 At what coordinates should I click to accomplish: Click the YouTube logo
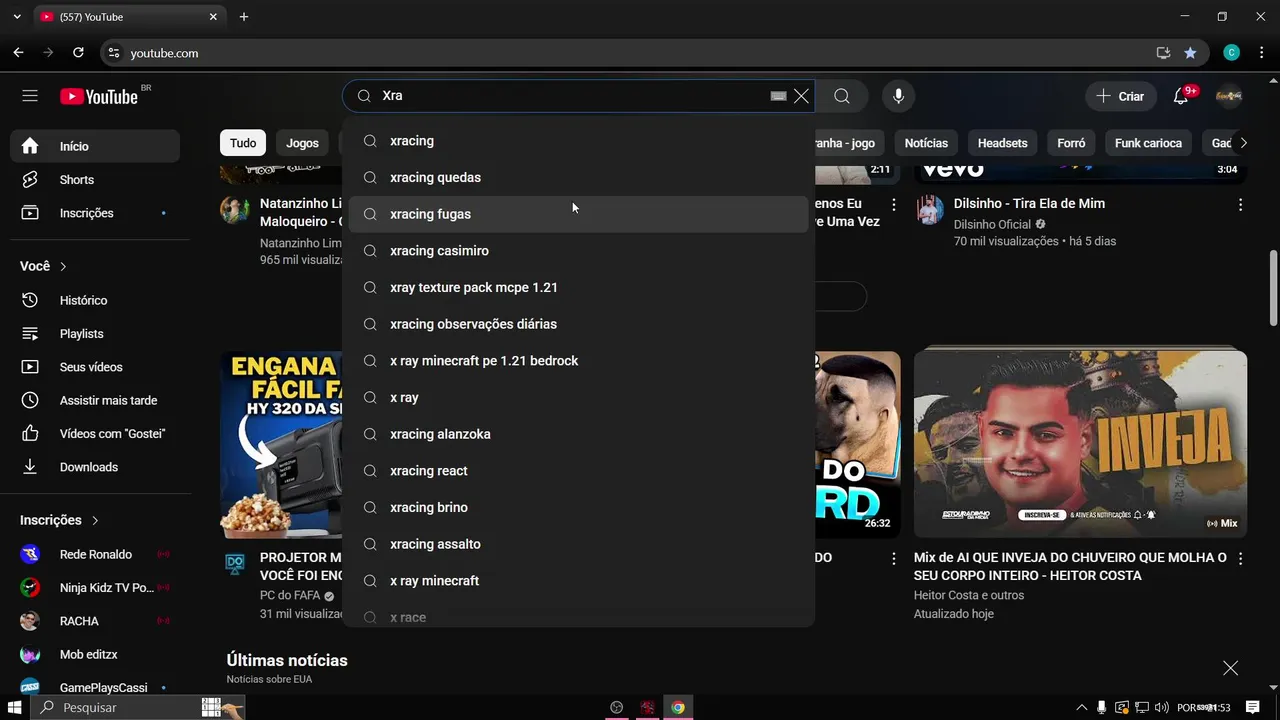click(98, 96)
